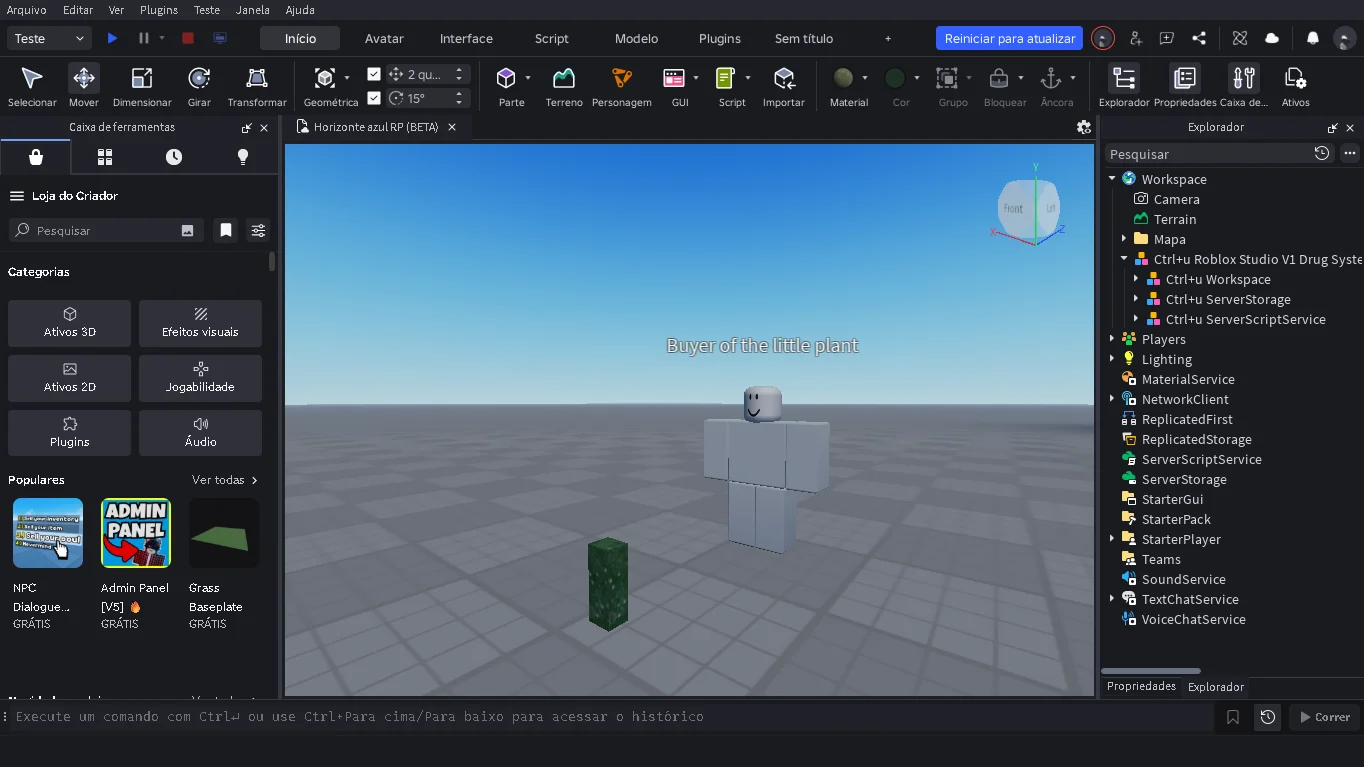This screenshot has width=1364, height=767.
Task: Click the Geométrica collision icon
Action: [325, 79]
